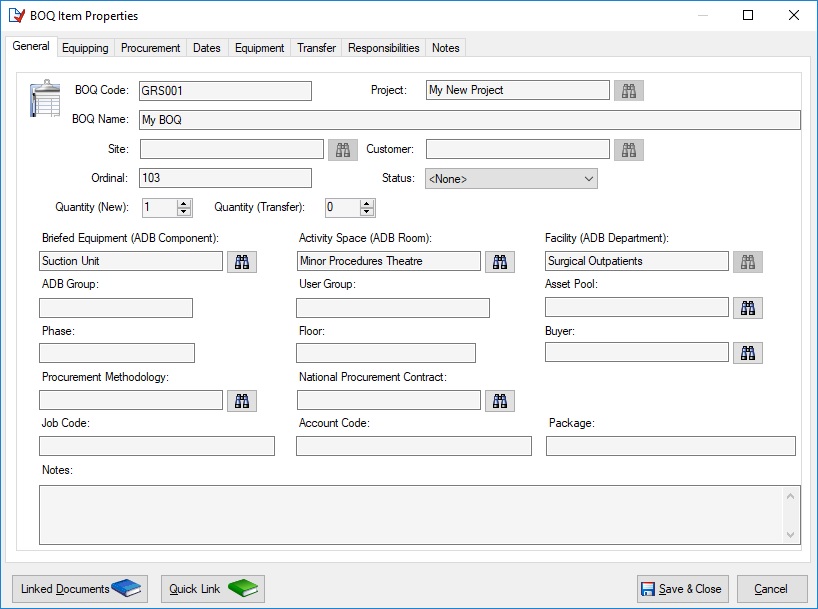This screenshot has height=609, width=818.
Task: Click National Procurement Contract binoculars
Action: (500, 401)
